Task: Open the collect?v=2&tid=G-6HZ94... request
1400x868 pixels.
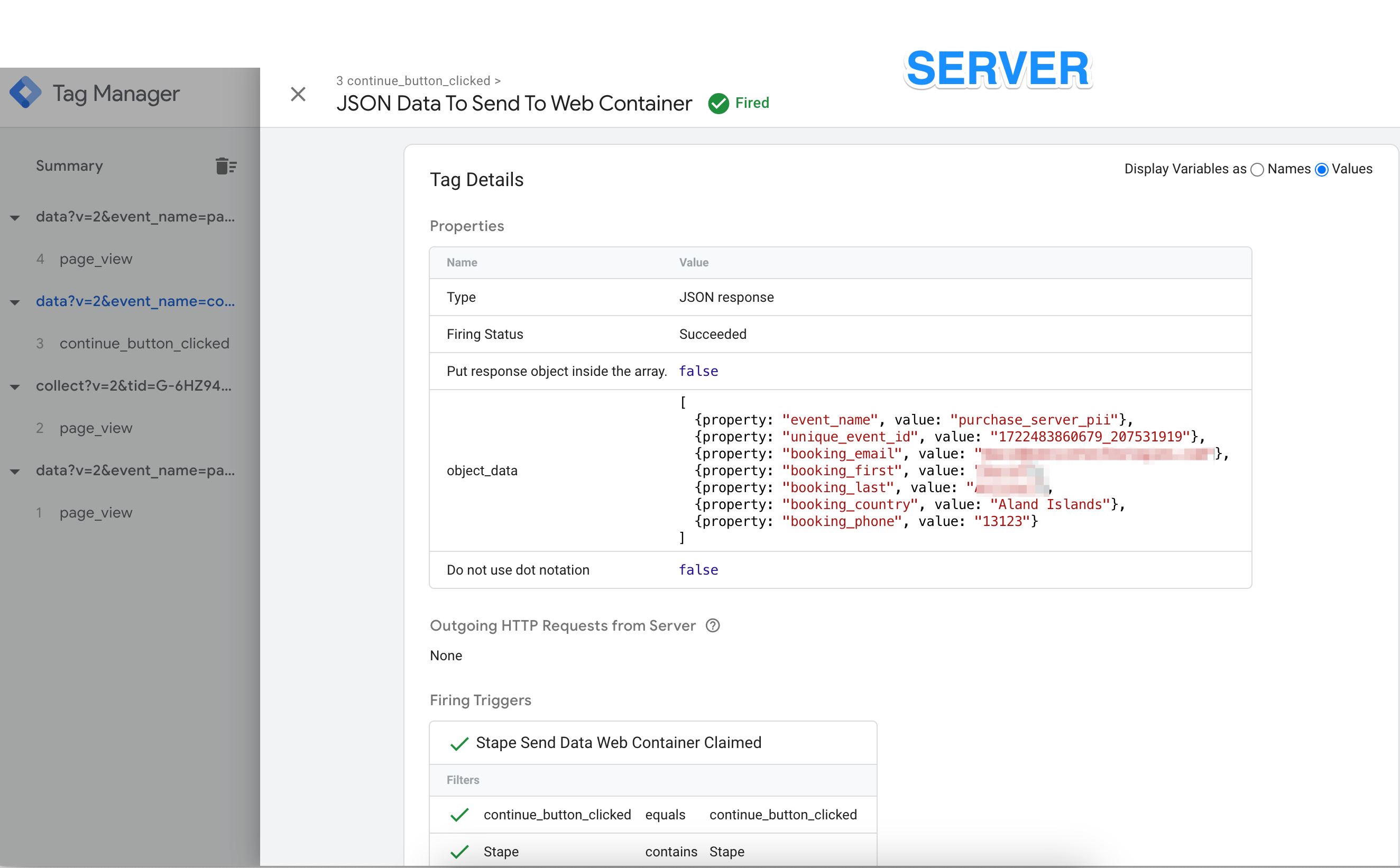Action: 134,386
